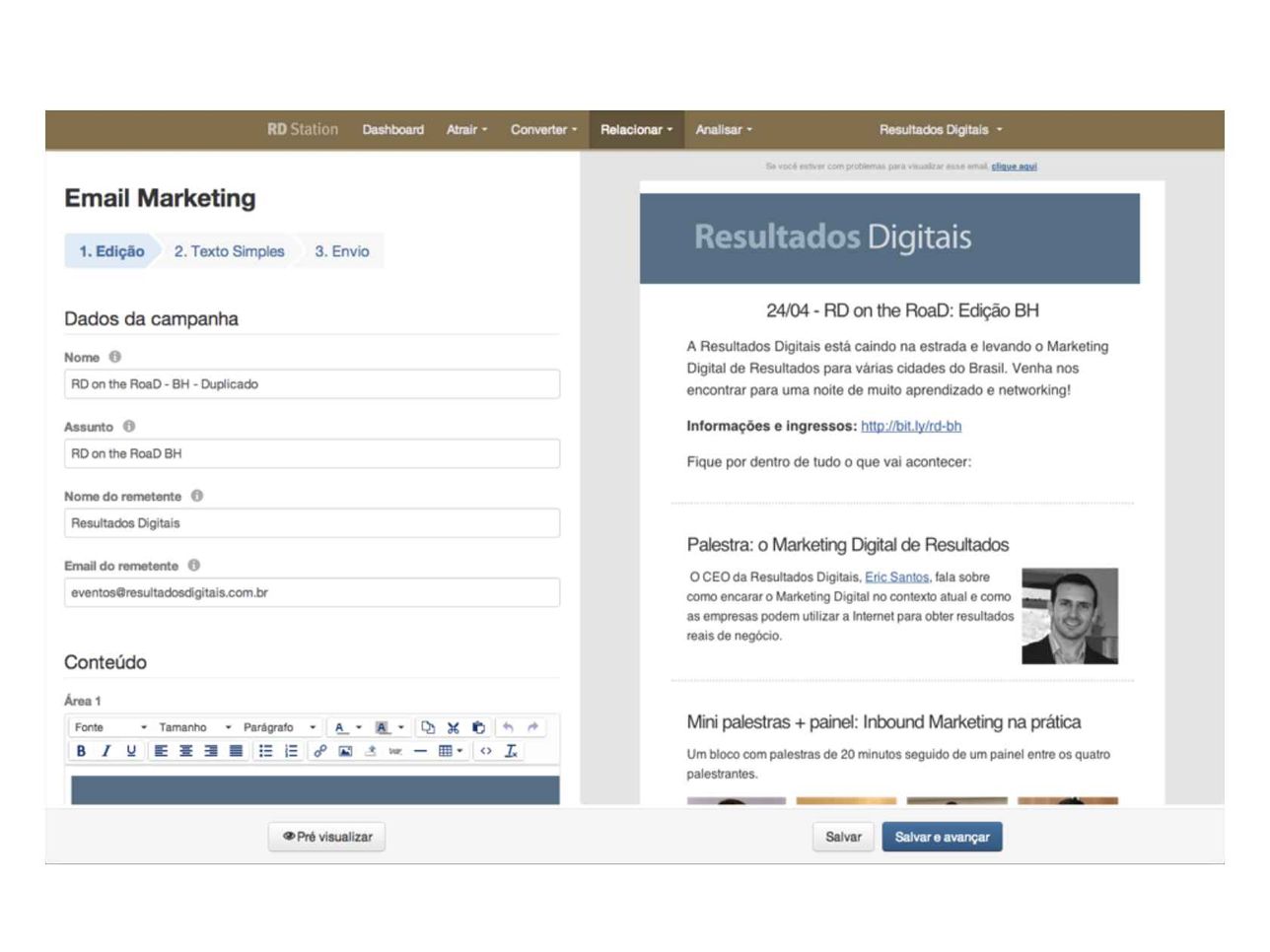1270x952 pixels.
Task: Expand the Converter menu
Action: [x=543, y=129]
